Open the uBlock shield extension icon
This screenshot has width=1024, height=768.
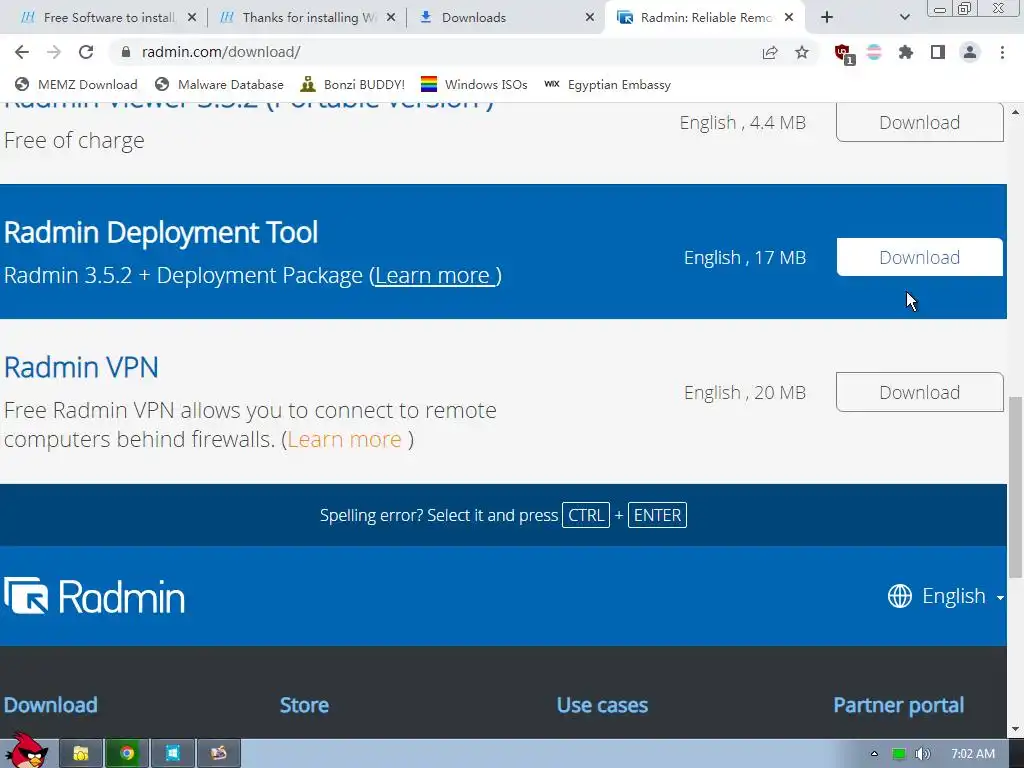[843, 53]
